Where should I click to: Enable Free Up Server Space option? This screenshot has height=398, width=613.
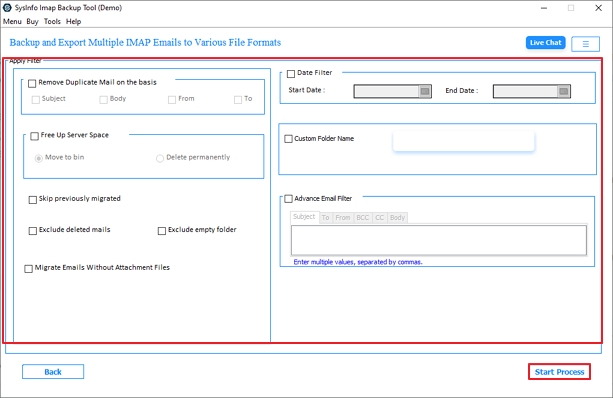pos(34,136)
